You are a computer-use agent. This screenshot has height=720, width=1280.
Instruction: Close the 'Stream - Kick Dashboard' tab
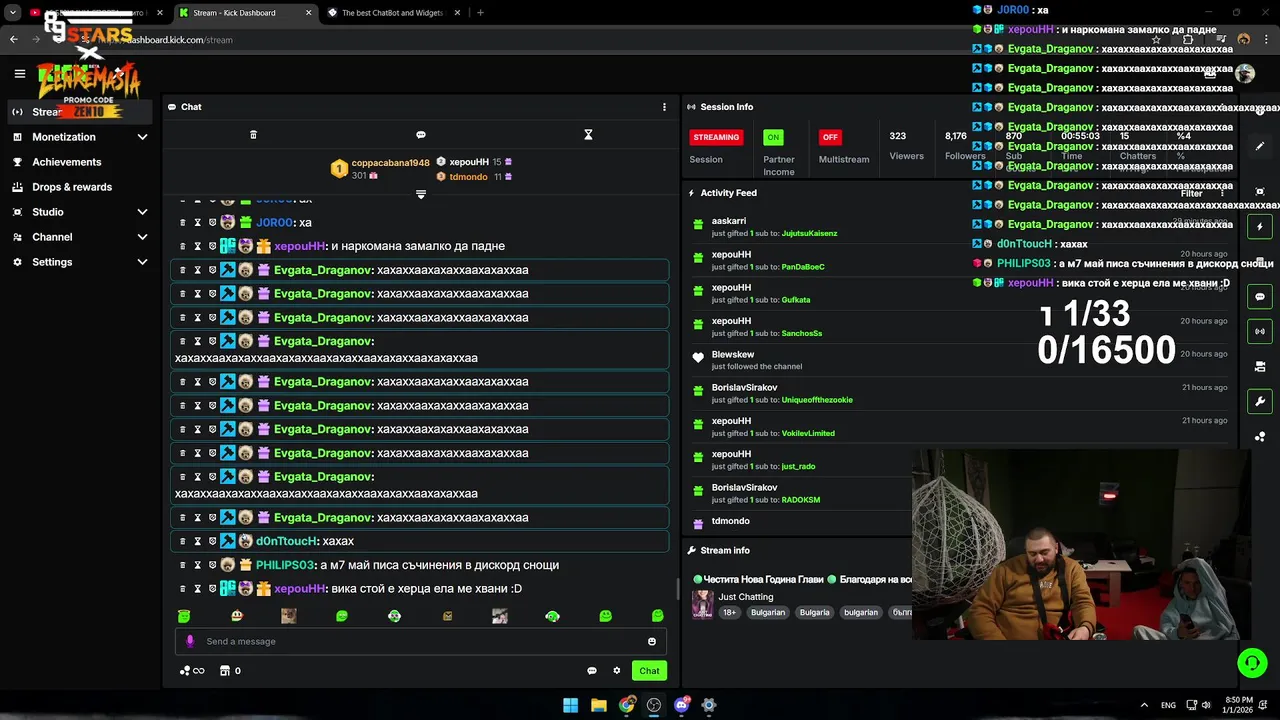[308, 13]
